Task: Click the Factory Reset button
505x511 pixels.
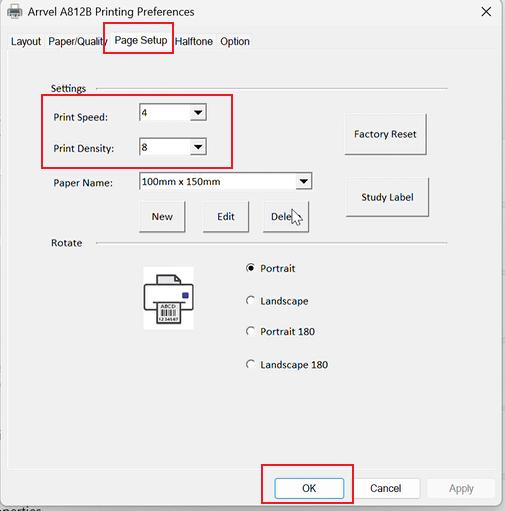Action: pyautogui.click(x=385, y=134)
